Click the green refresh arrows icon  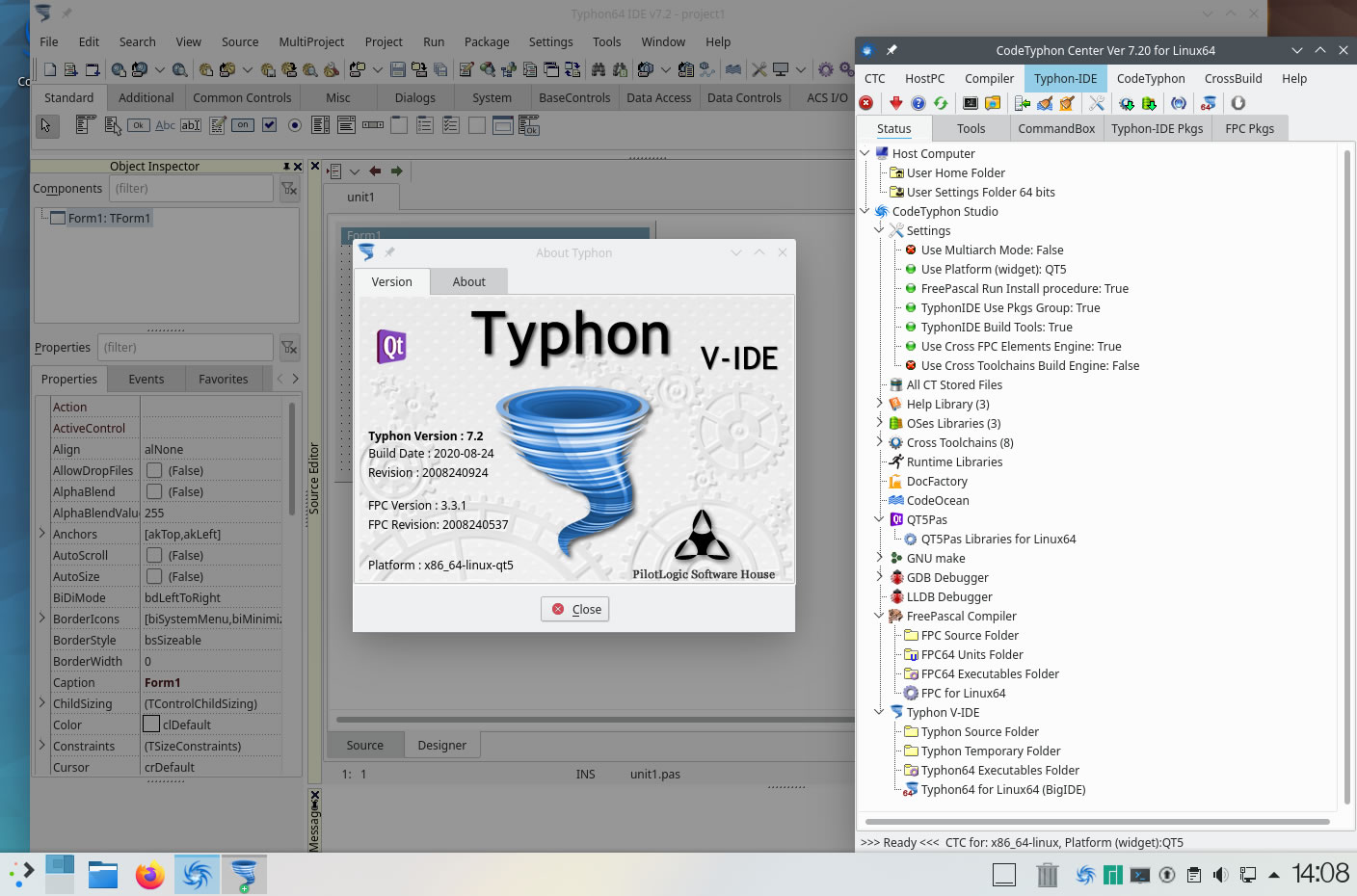click(941, 103)
